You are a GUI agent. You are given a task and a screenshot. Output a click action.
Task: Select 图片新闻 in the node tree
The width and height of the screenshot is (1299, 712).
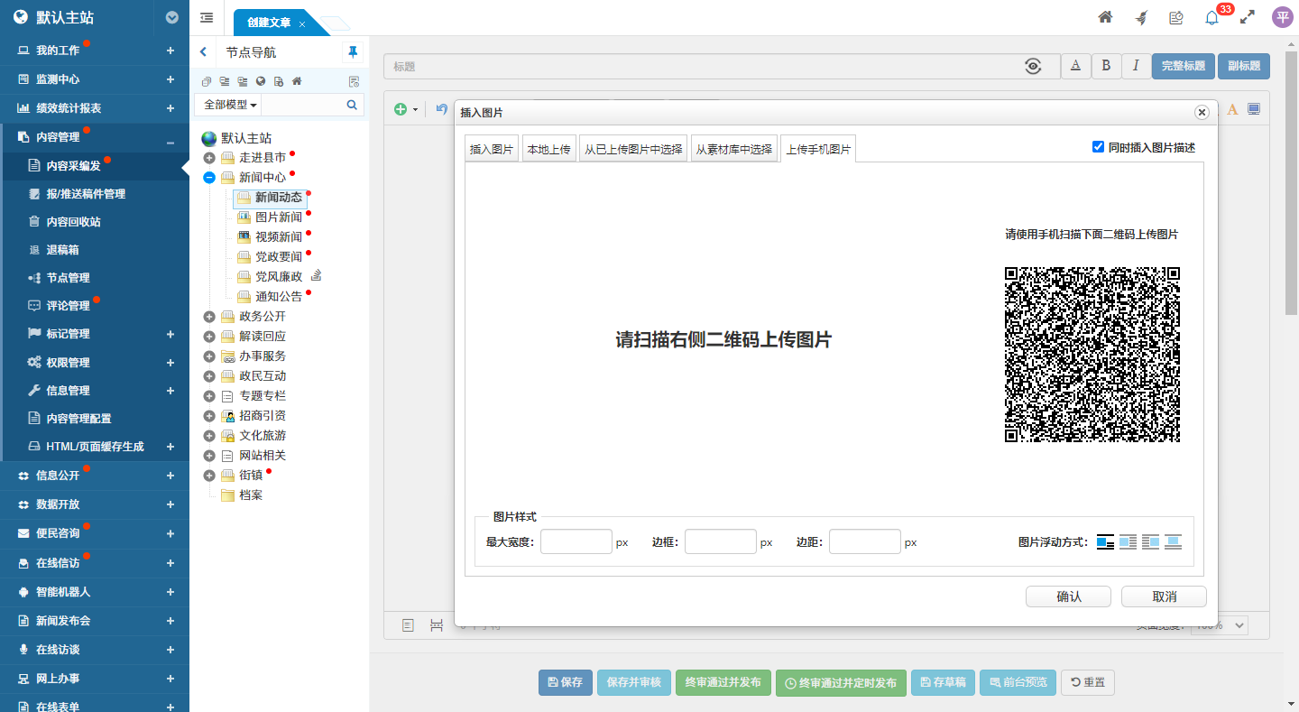click(278, 217)
